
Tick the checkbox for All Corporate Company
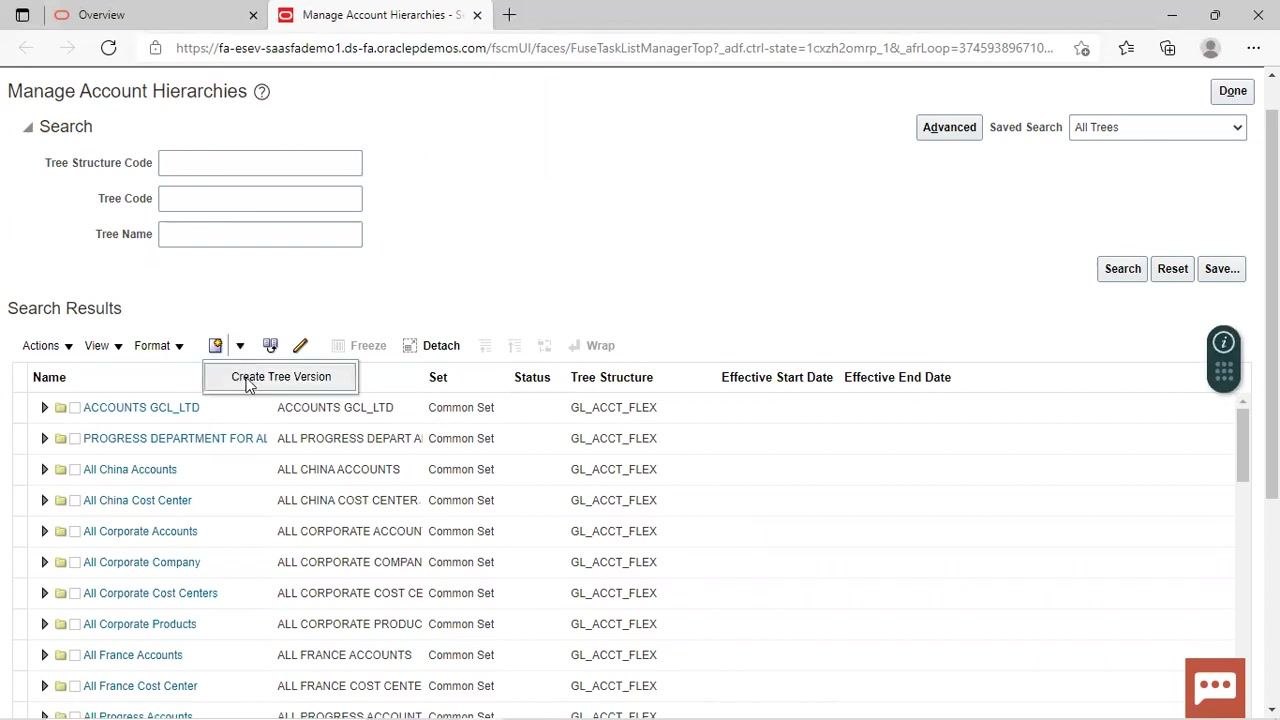point(75,563)
